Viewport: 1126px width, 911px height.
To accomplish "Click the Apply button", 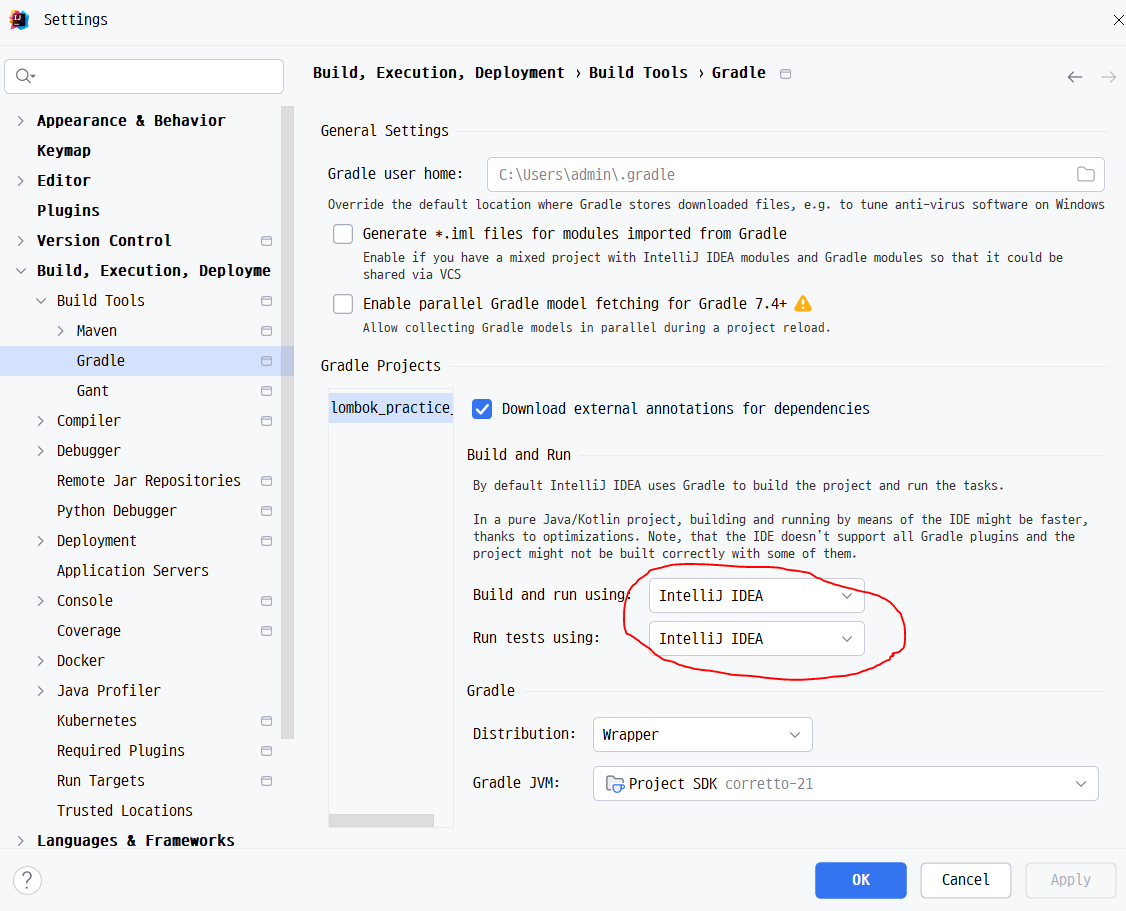I will [1070, 880].
